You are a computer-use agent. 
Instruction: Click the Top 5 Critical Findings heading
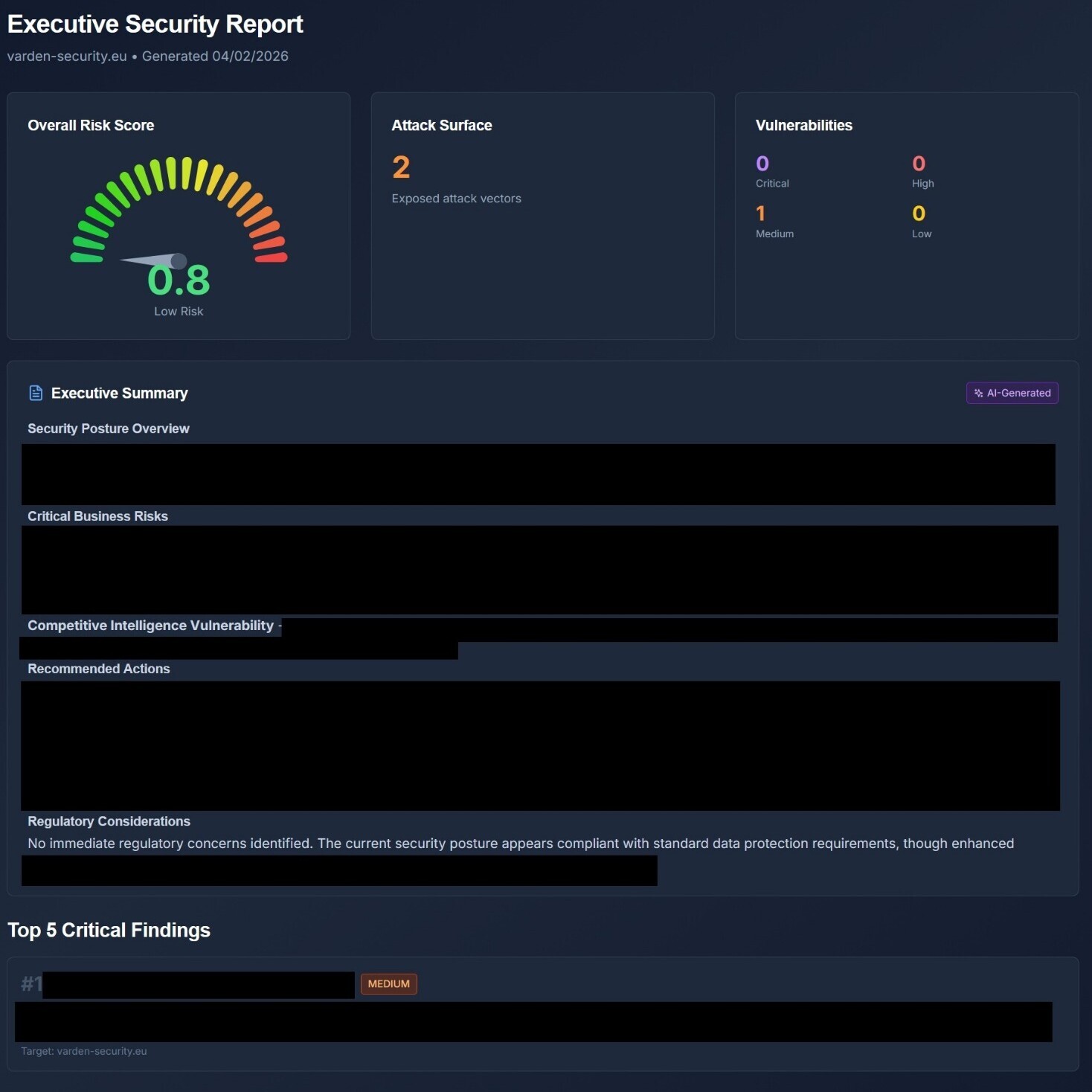(x=109, y=930)
